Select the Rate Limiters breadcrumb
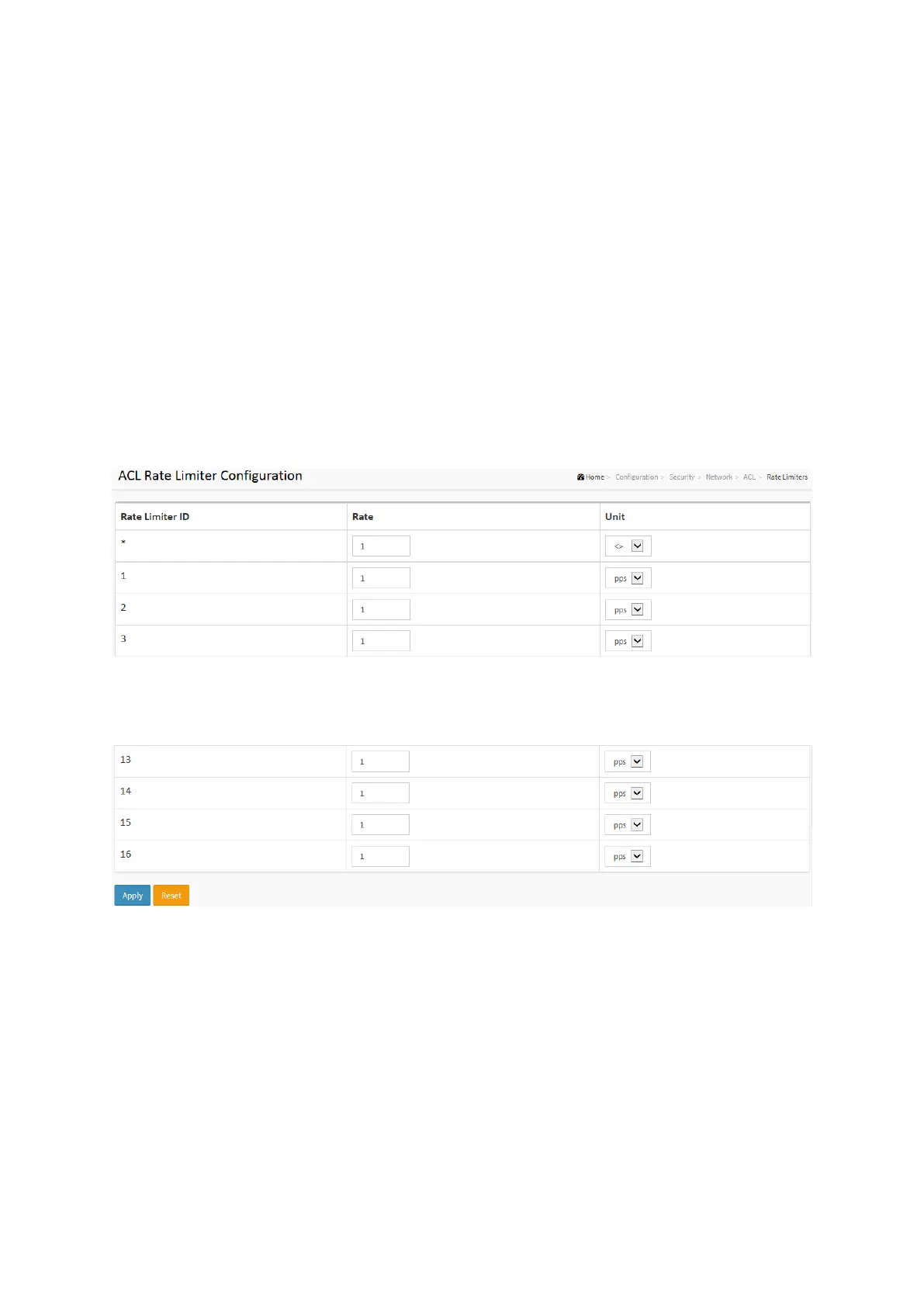Screen dimensions: 924x1307 787,477
